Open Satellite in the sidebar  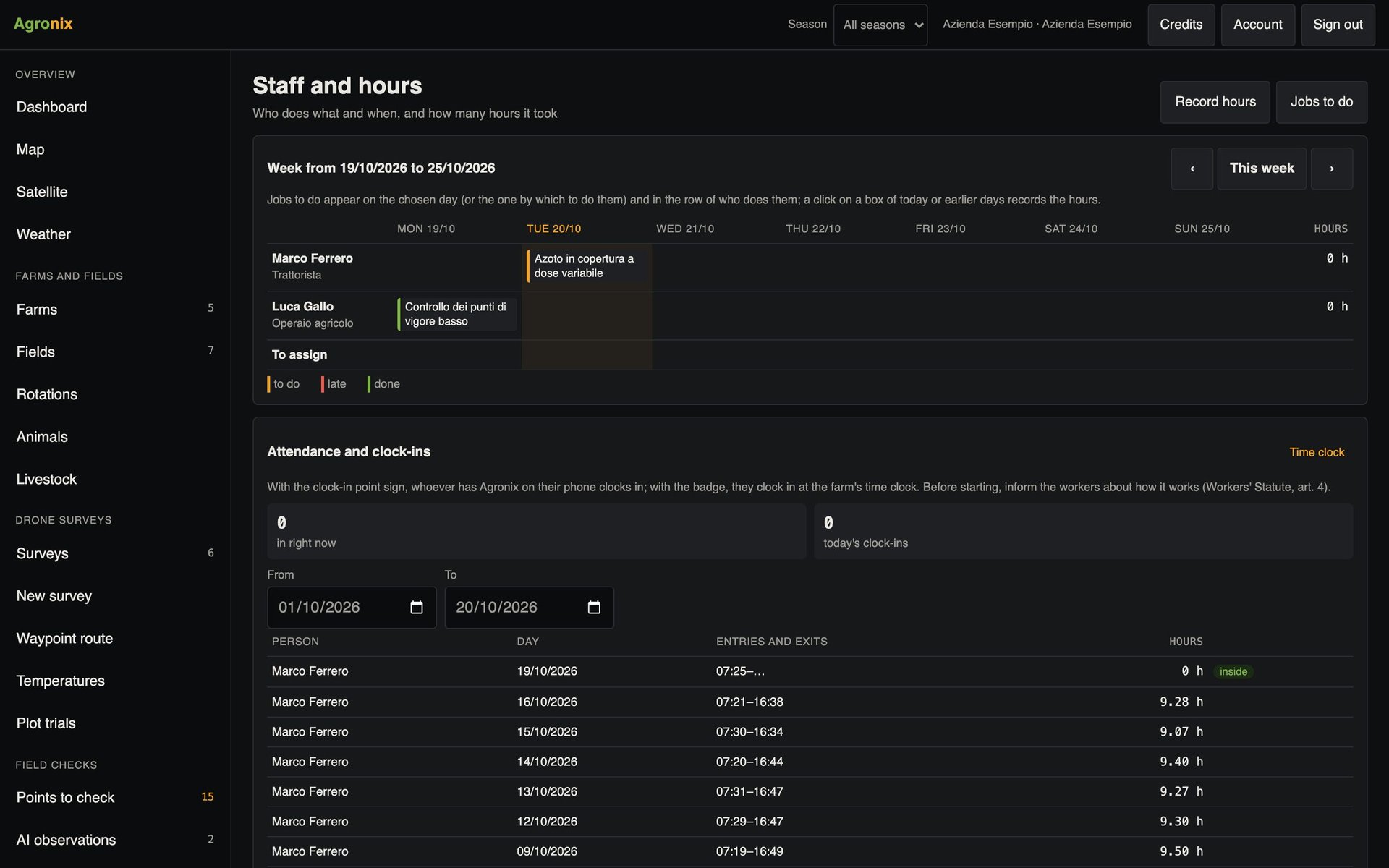[115, 192]
